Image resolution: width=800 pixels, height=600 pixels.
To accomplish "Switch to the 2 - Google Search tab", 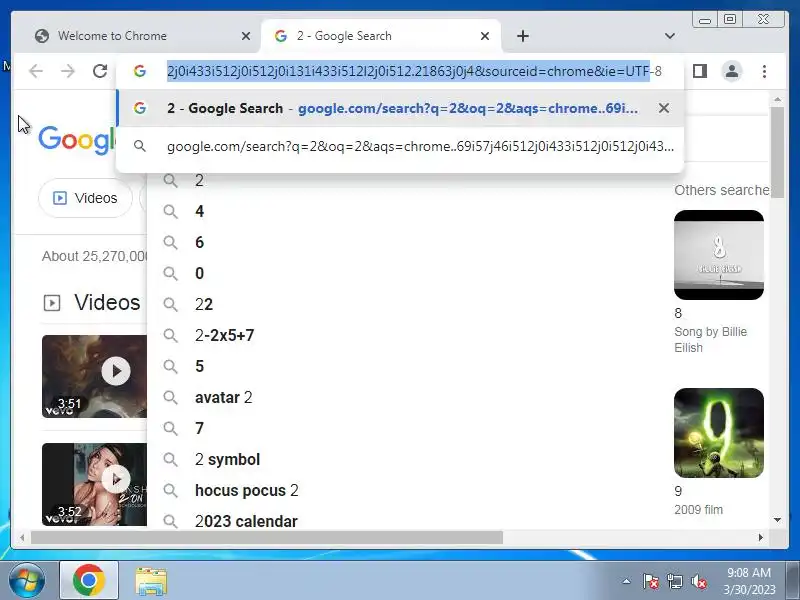I will tap(381, 36).
